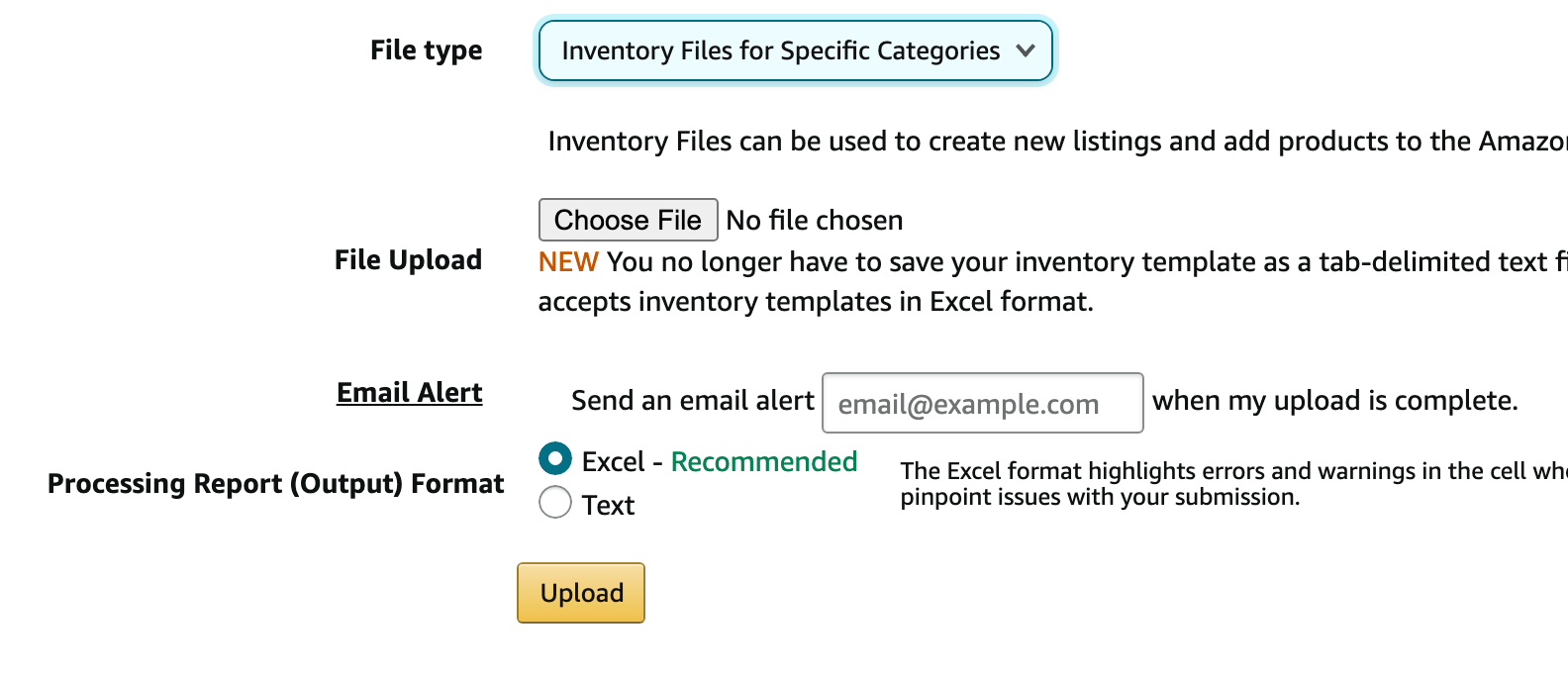Select the Text radio button

tap(555, 503)
